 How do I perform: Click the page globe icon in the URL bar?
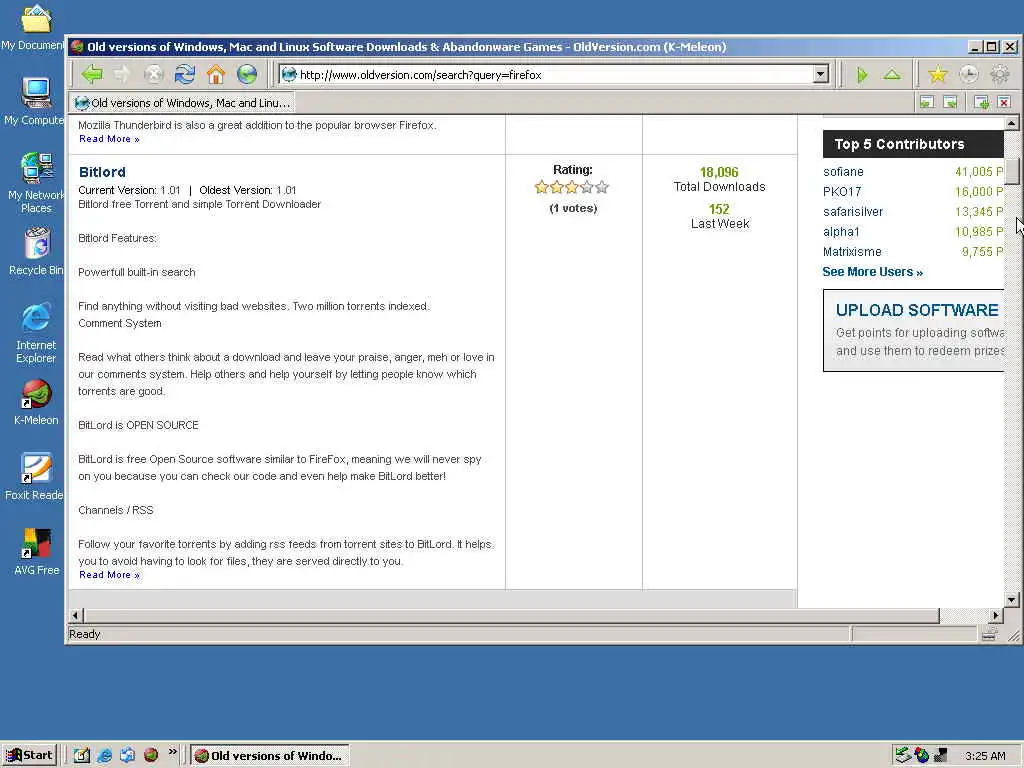(x=289, y=74)
